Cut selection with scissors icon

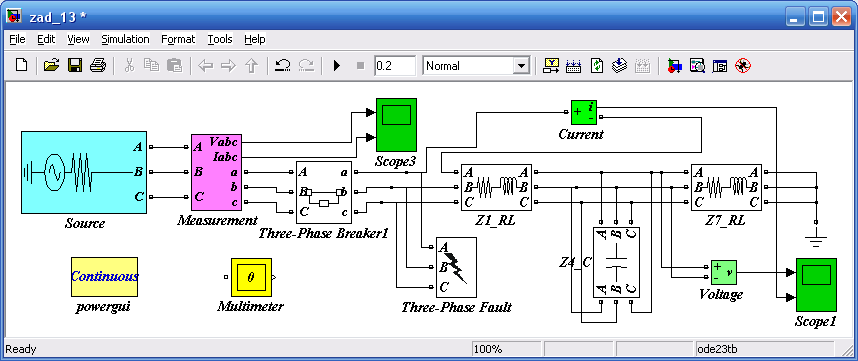pyautogui.click(x=129, y=66)
